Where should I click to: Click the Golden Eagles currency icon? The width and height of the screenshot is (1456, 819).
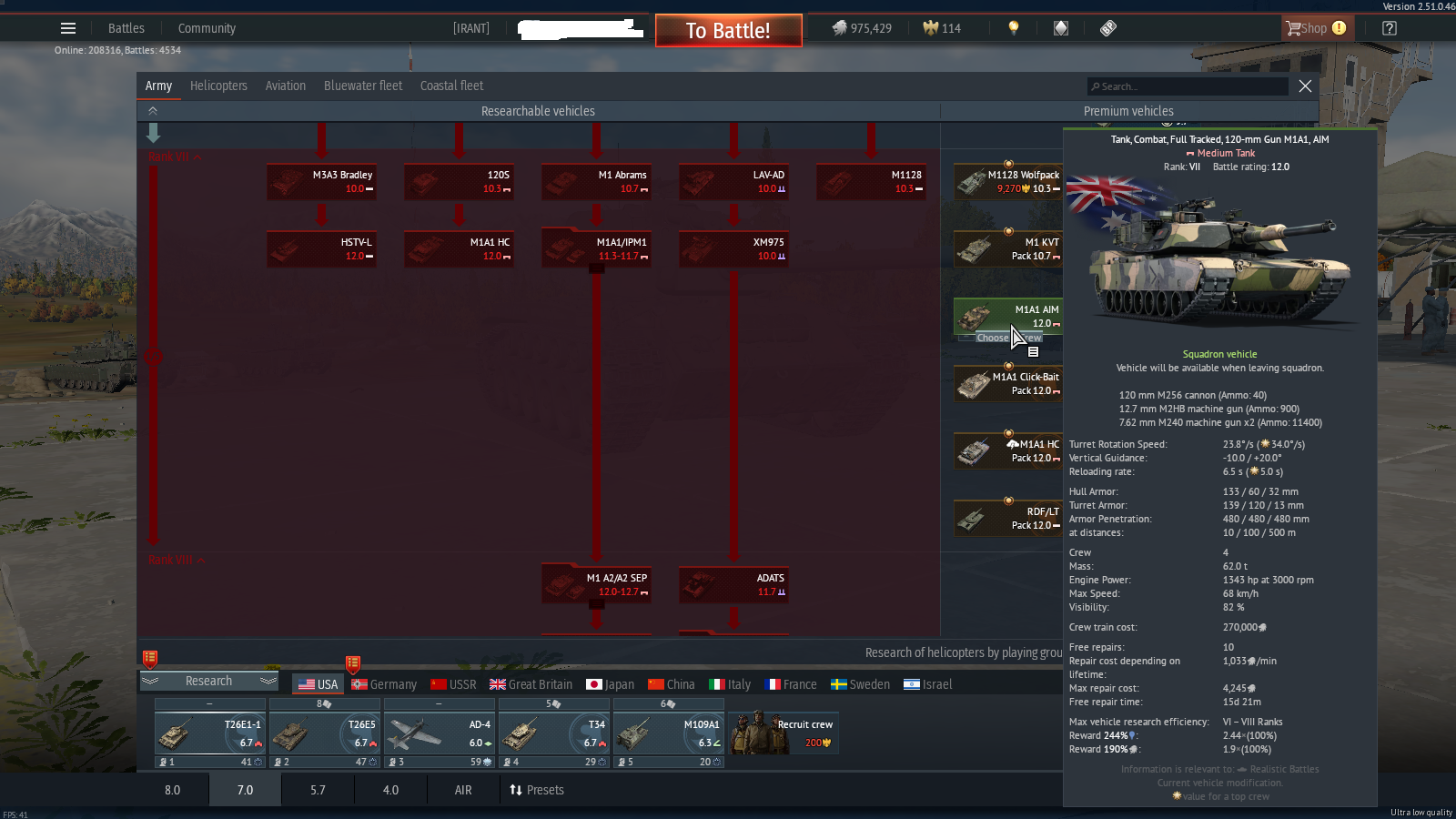(x=930, y=28)
